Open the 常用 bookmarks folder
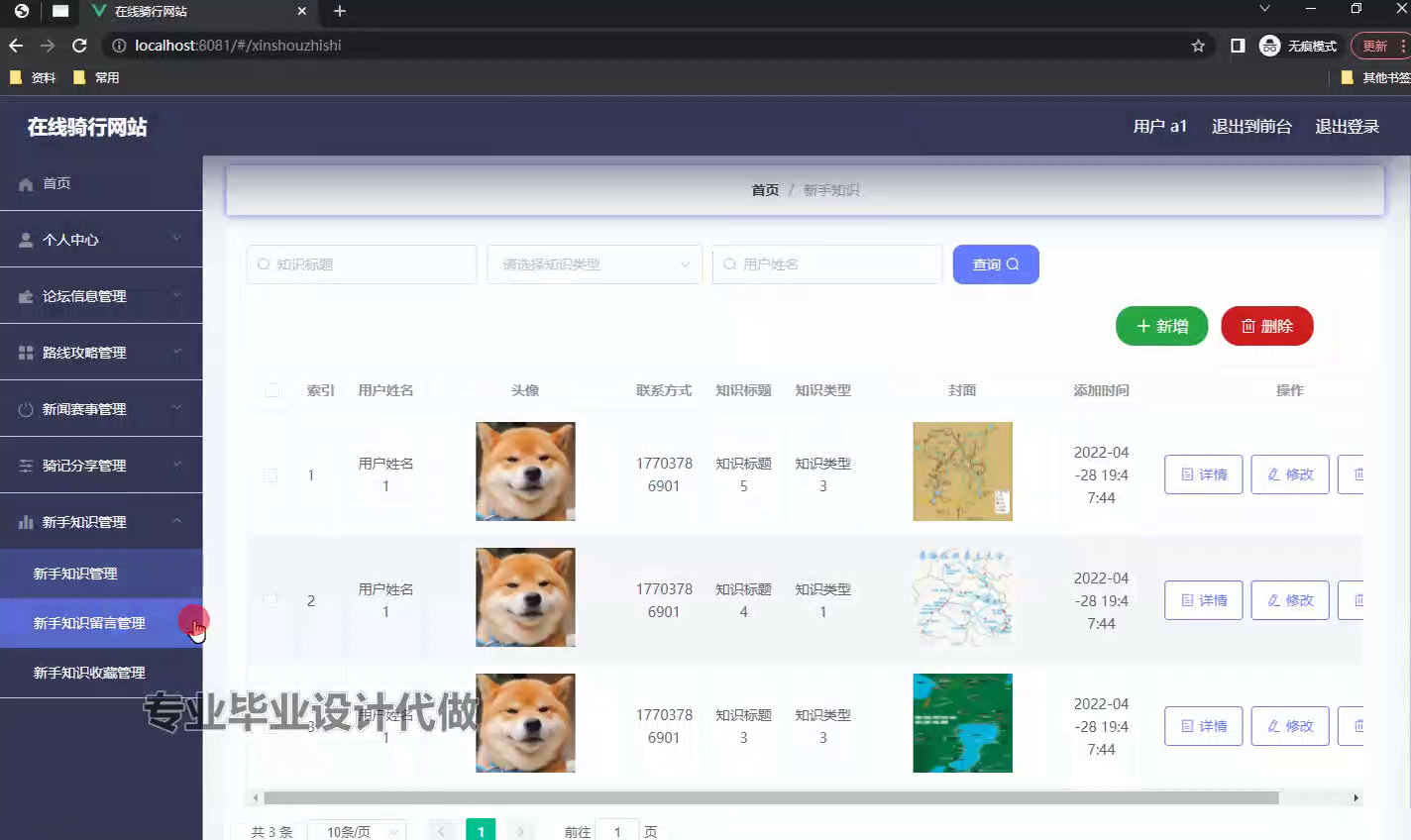The height and width of the screenshot is (840, 1411). tap(96, 77)
